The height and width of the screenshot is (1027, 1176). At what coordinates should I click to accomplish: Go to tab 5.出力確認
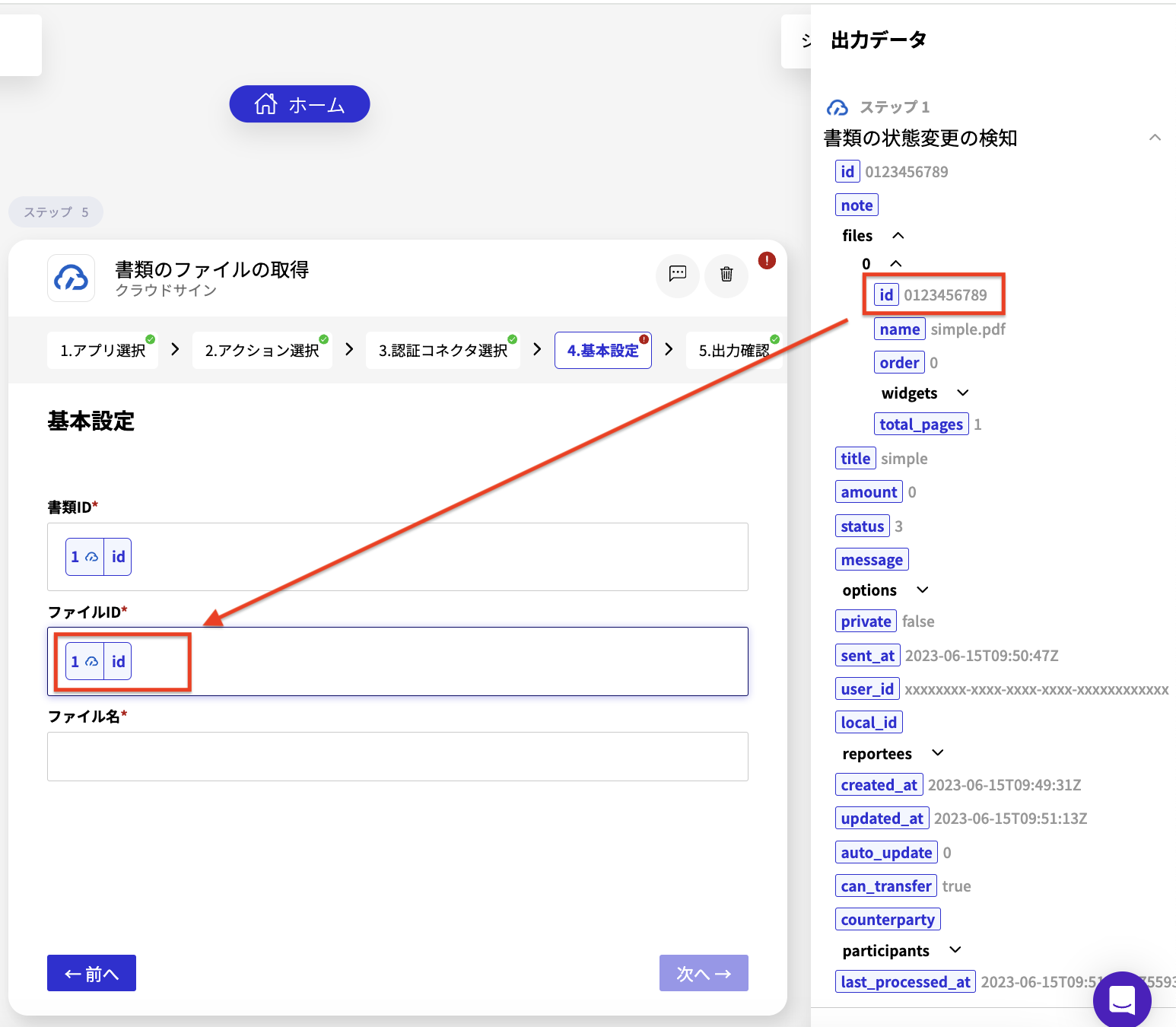[734, 351]
